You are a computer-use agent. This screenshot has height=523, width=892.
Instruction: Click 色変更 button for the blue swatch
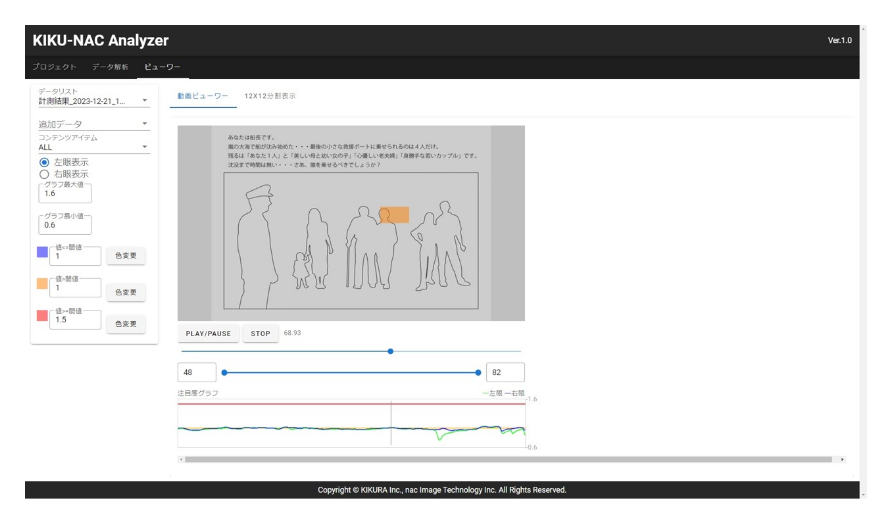[126, 256]
